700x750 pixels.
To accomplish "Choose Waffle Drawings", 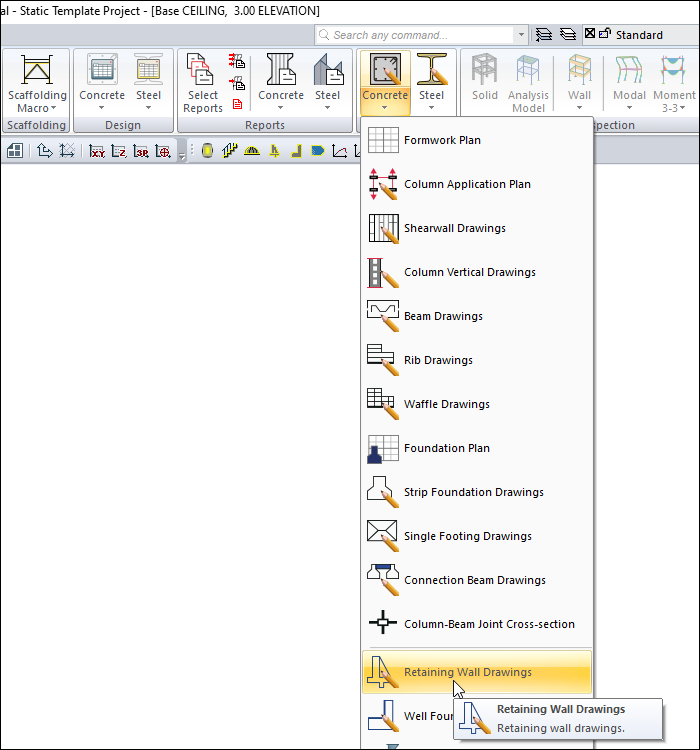I will [x=477, y=404].
